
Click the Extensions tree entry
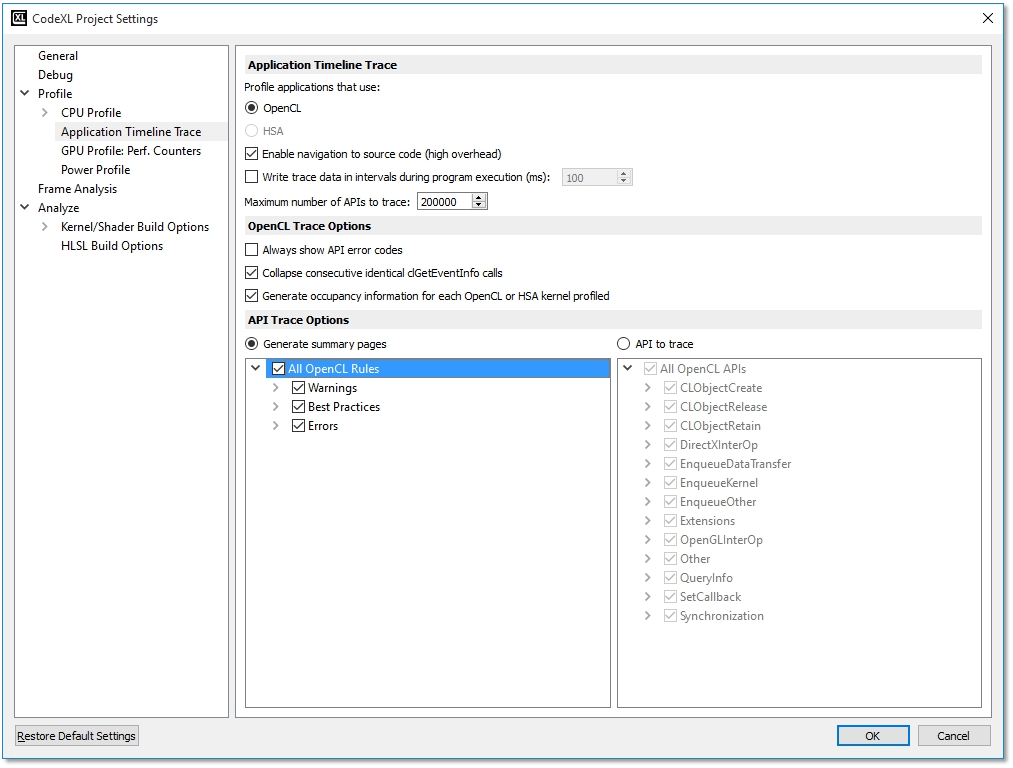[x=707, y=521]
